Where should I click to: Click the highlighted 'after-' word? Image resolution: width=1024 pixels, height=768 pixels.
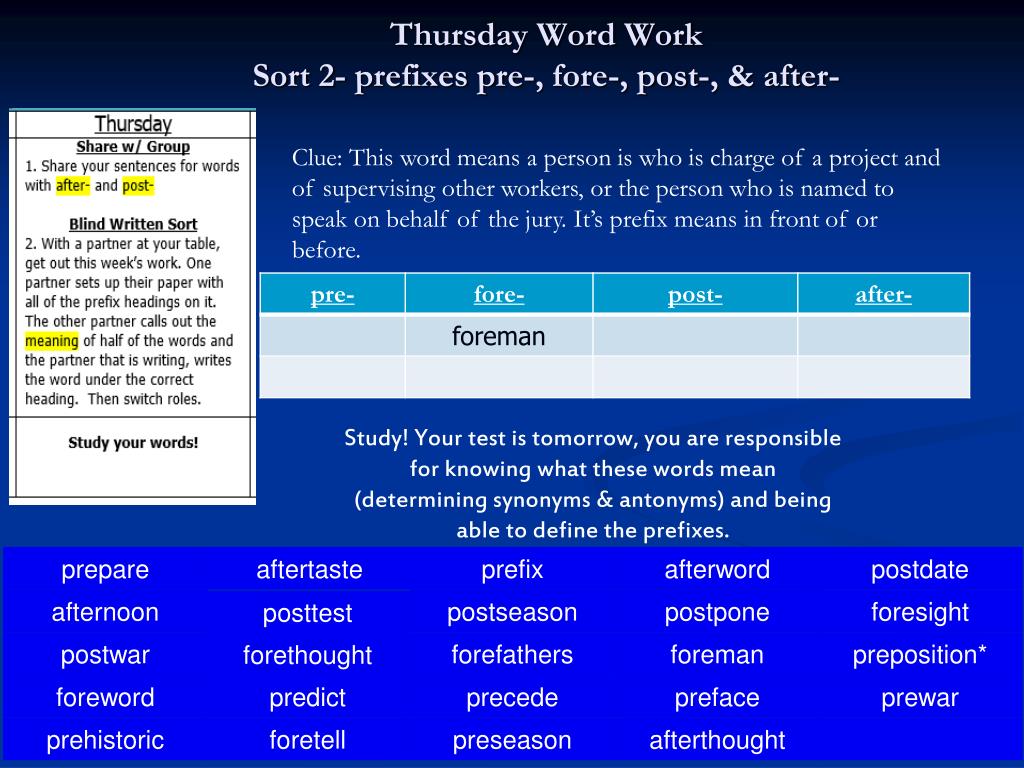[x=72, y=185]
